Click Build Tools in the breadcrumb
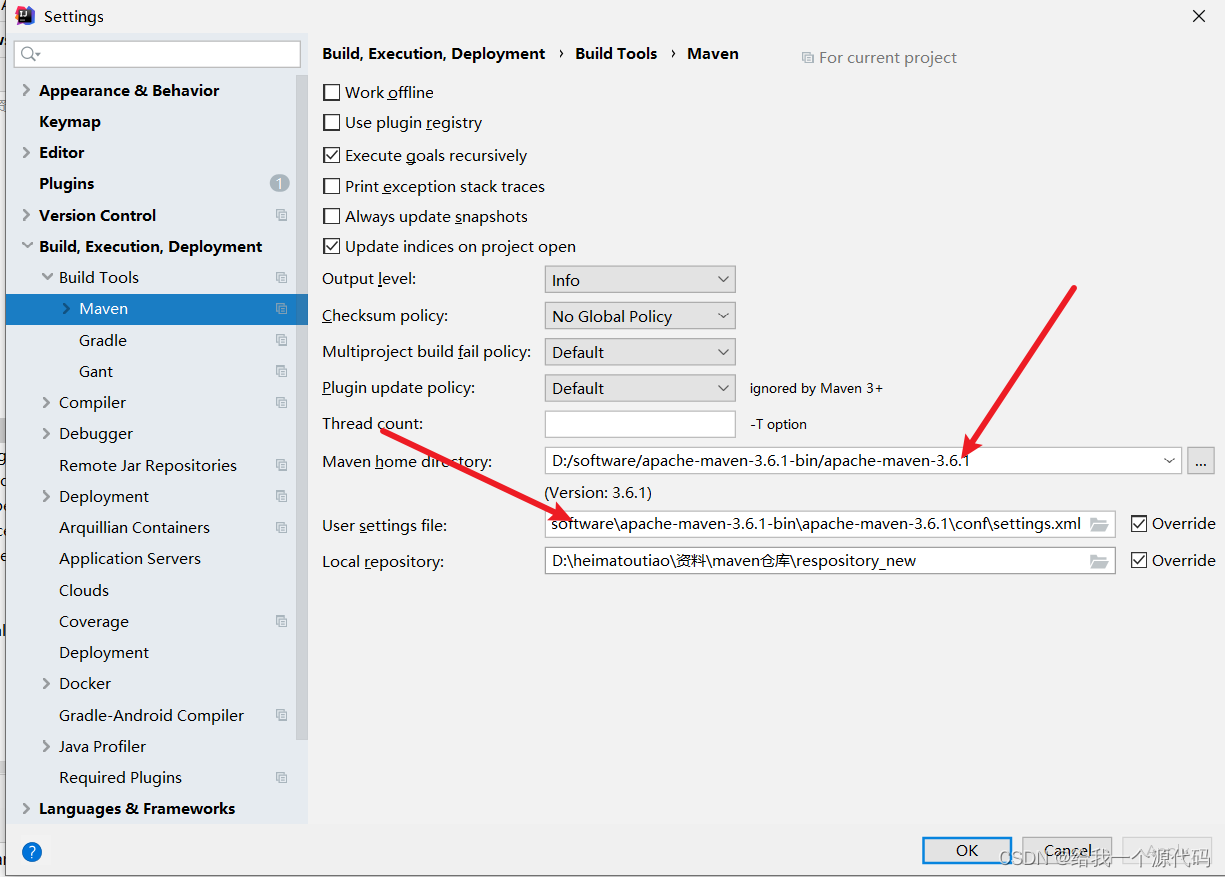The height and width of the screenshot is (877, 1225). 616,54
